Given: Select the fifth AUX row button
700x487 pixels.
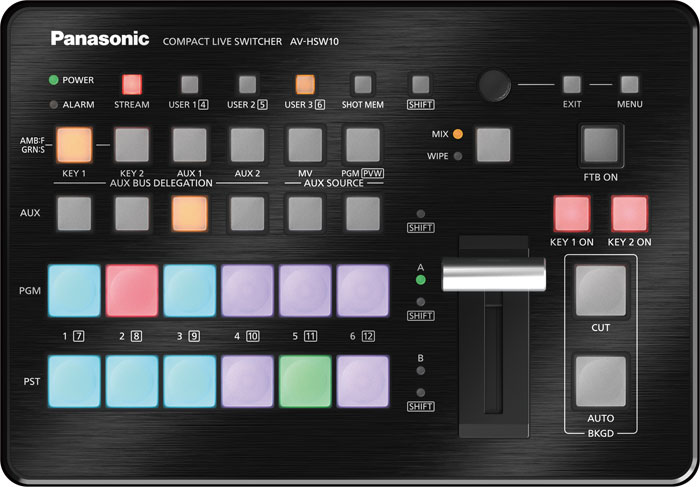Looking at the screenshot, I should click(x=305, y=214).
